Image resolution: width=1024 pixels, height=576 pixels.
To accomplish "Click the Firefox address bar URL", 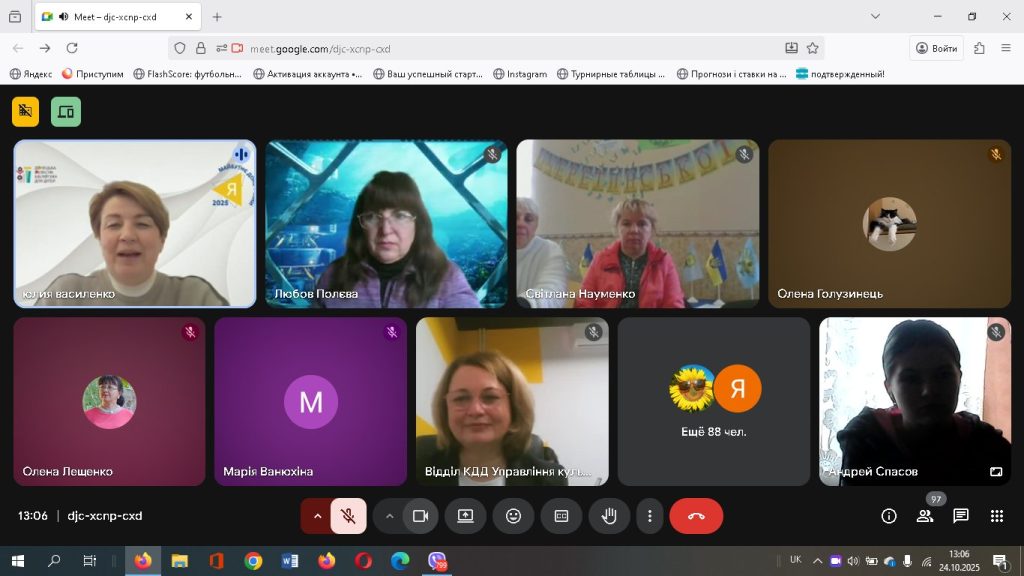I will click(x=320, y=48).
